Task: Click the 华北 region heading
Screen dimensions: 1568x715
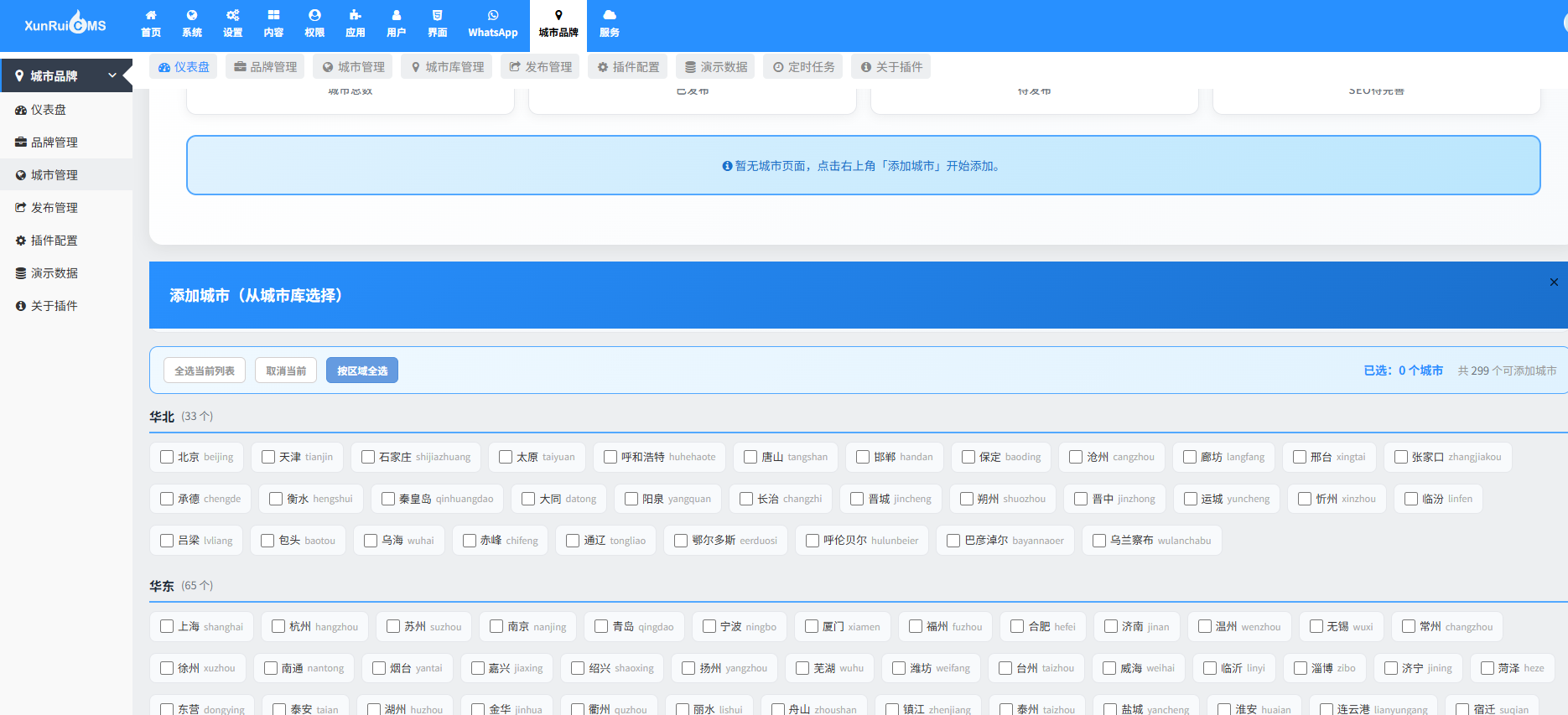Action: [x=162, y=417]
